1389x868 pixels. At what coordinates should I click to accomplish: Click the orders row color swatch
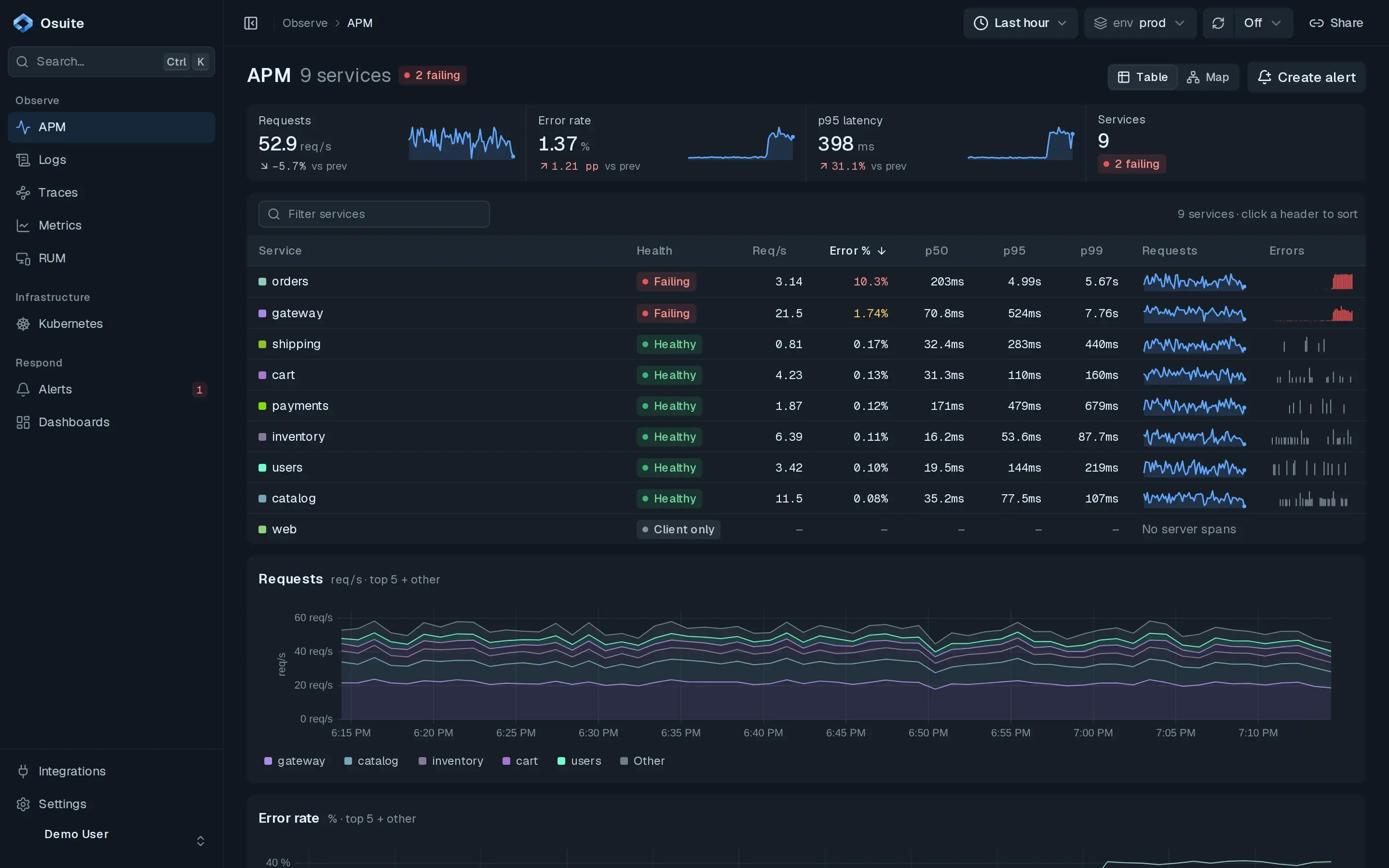point(262,282)
